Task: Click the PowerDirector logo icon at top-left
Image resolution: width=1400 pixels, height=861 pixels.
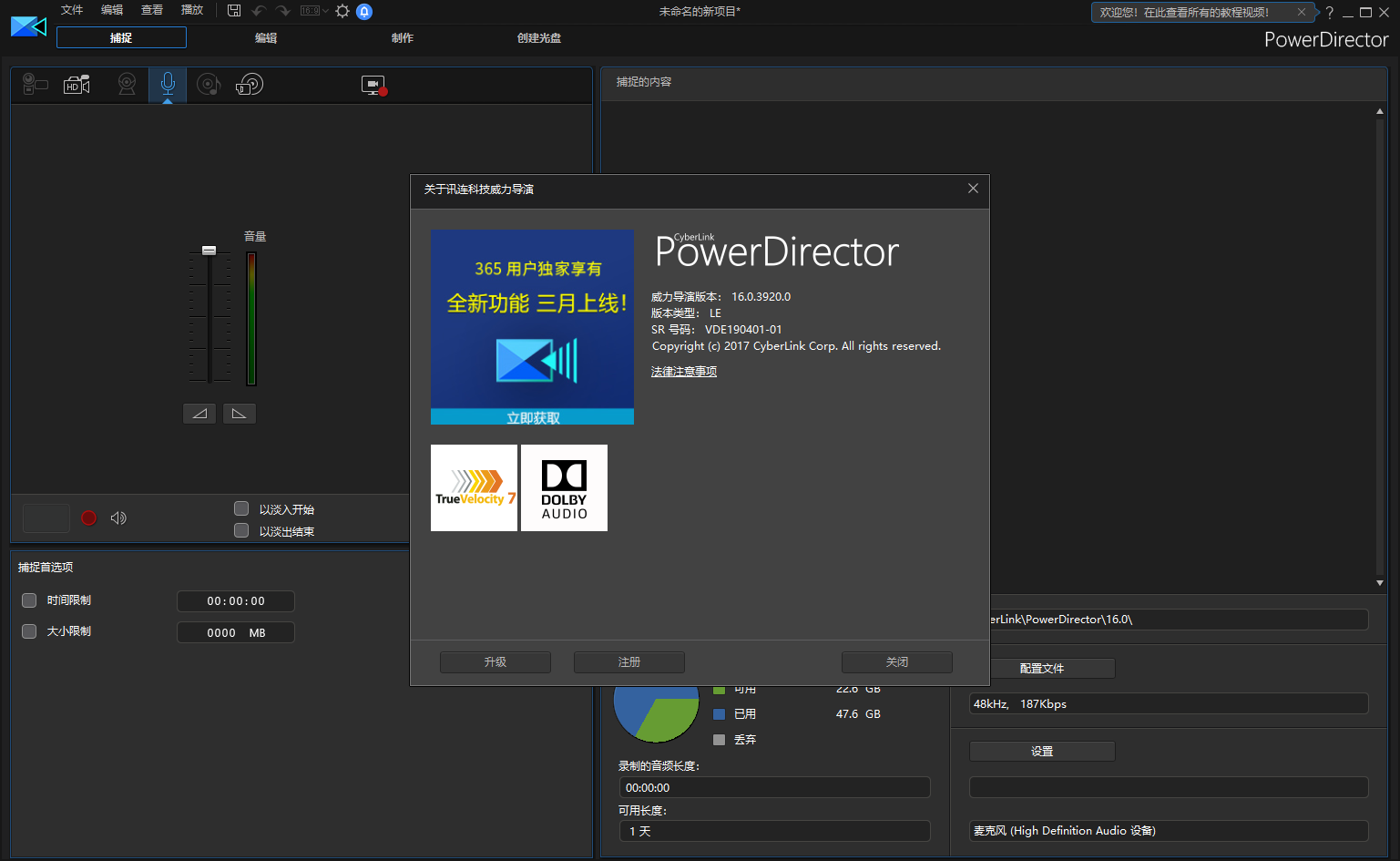Action: pos(28,26)
